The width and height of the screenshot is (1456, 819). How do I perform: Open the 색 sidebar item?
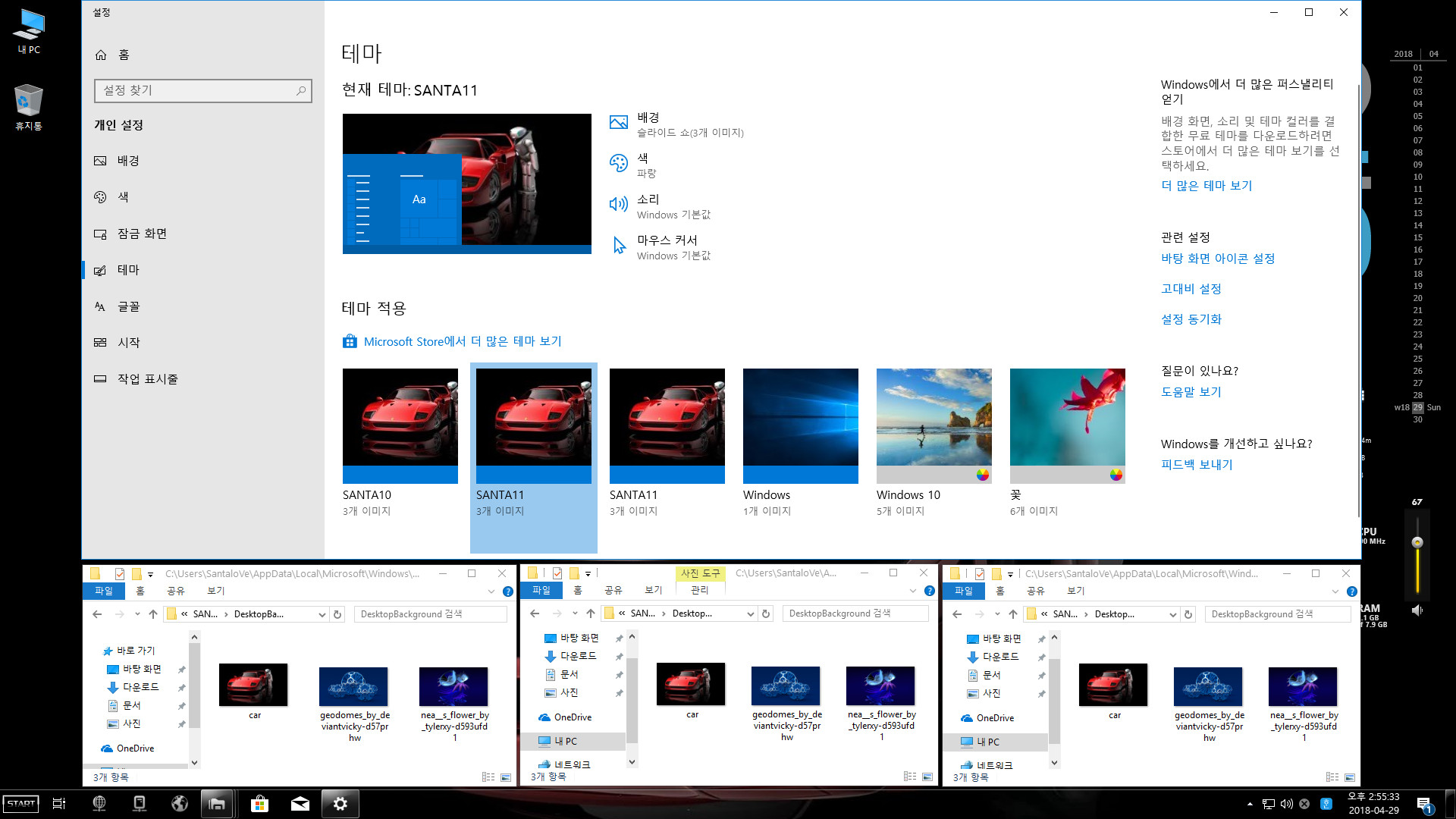[x=111, y=197]
